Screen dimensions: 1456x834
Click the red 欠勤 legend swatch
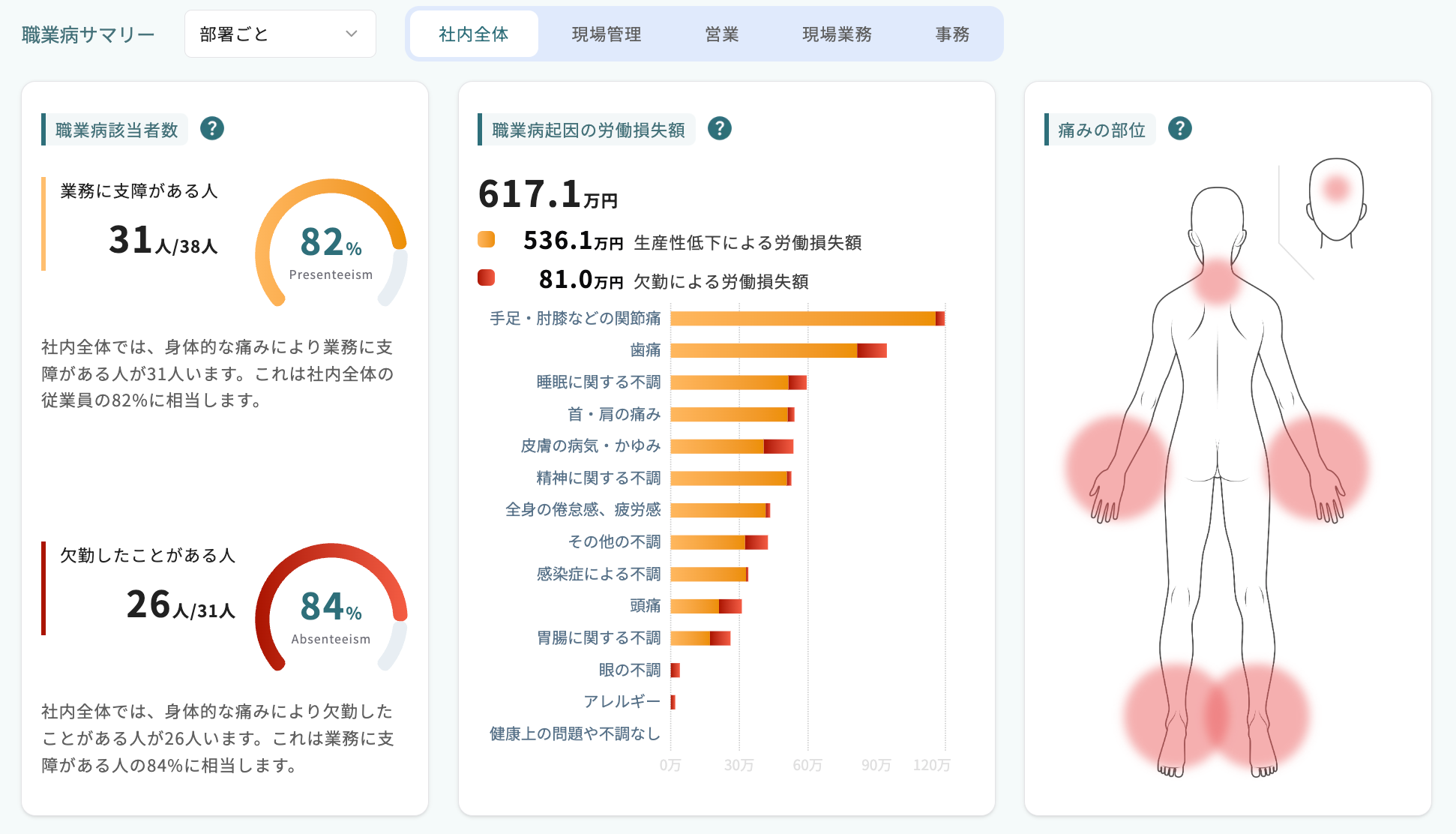point(487,278)
